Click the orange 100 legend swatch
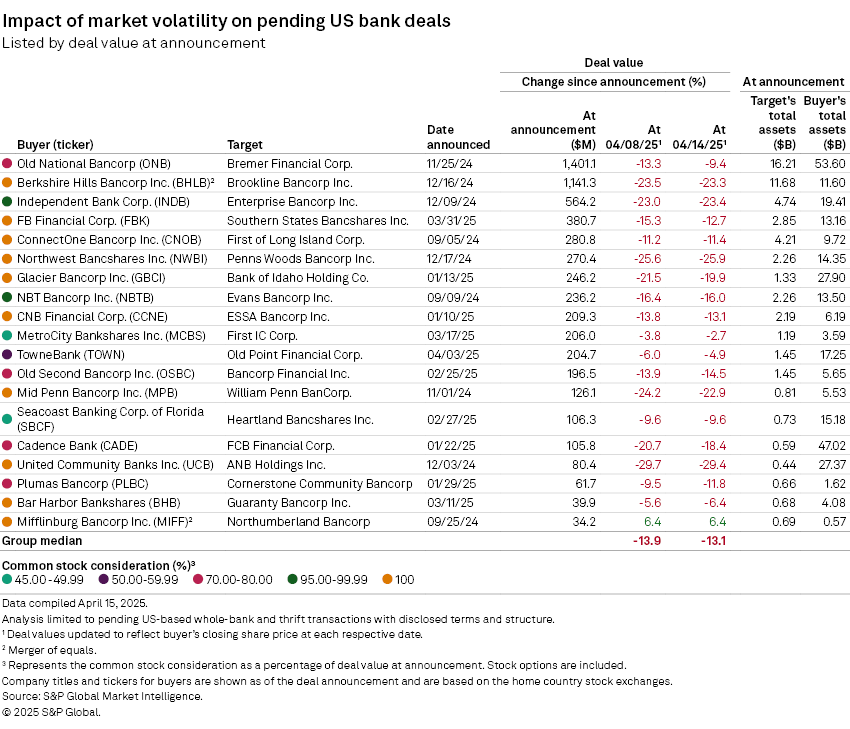850x729 pixels. [387, 579]
